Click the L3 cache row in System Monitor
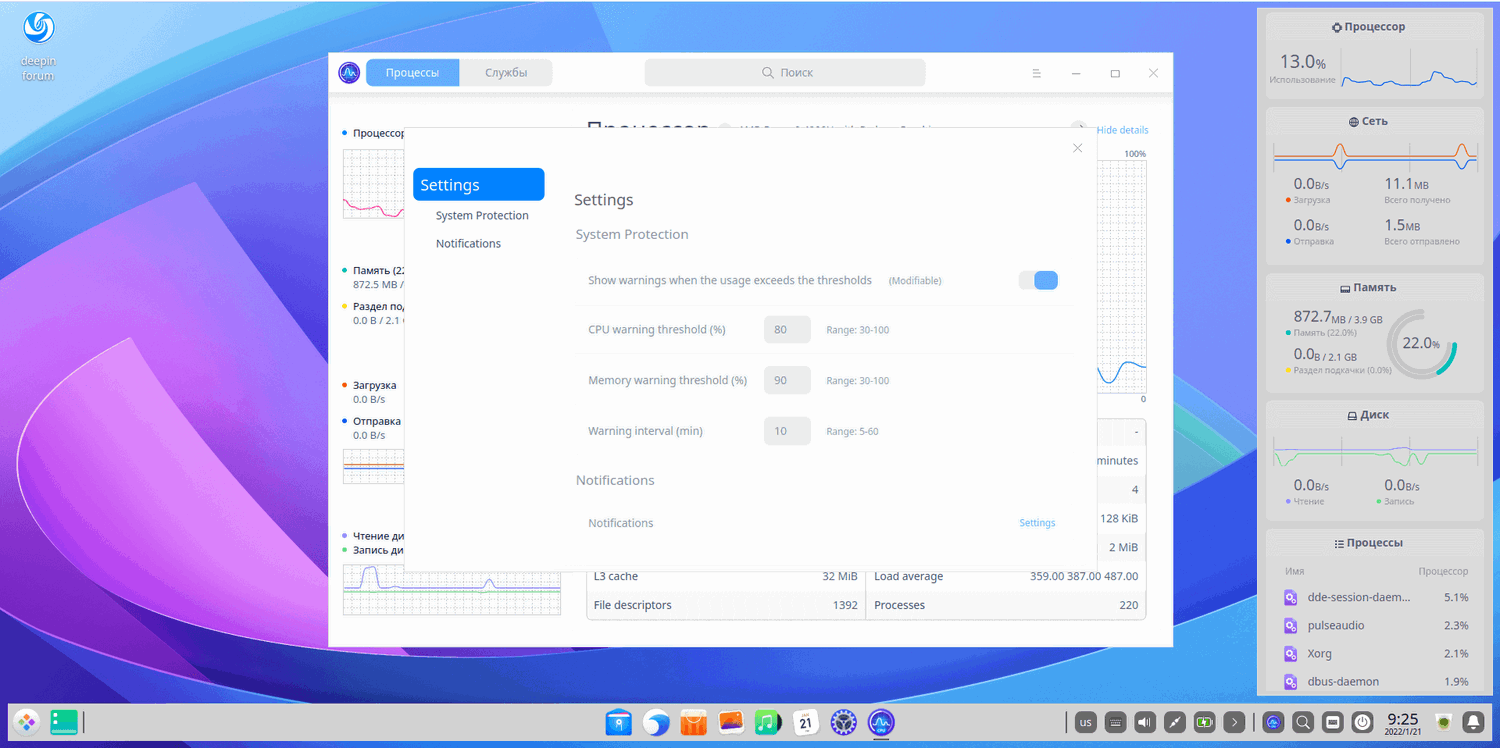The image size is (1500, 748). pyautogui.click(x=726, y=577)
